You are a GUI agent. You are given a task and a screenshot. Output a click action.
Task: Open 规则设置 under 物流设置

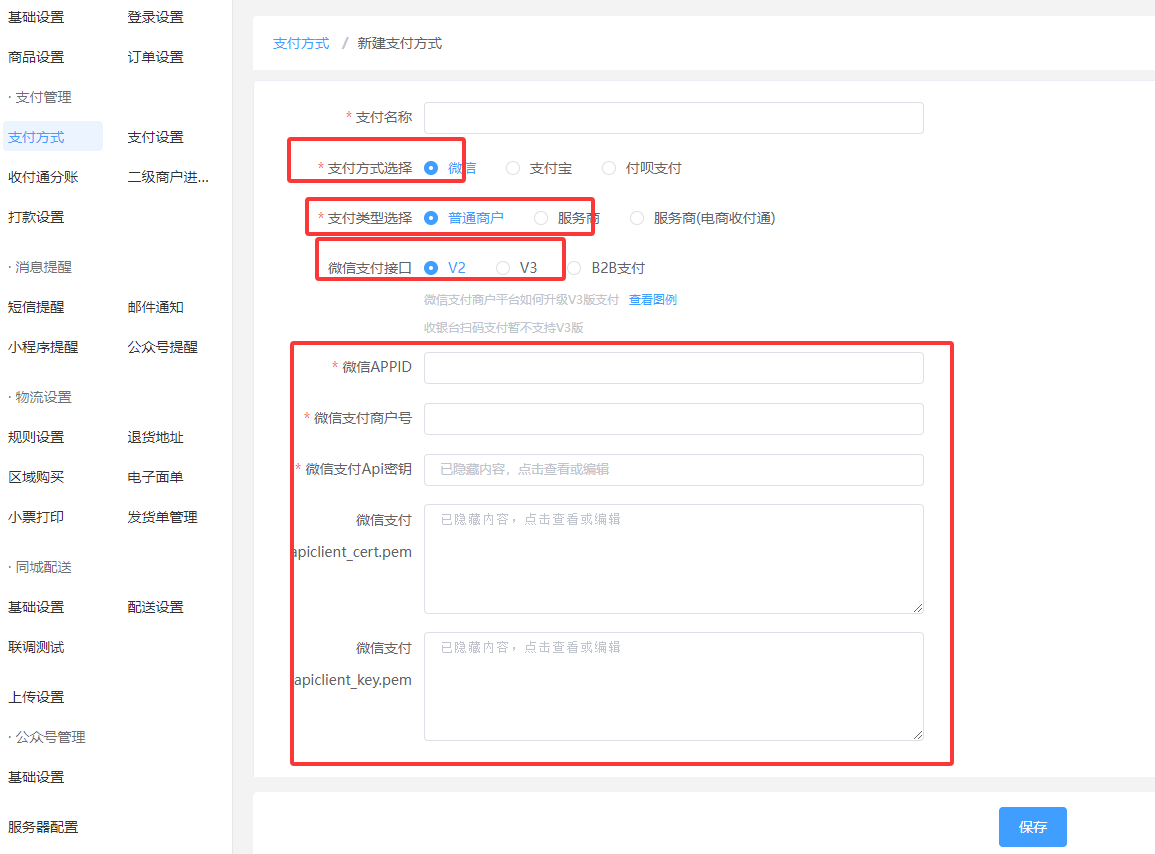point(36,437)
